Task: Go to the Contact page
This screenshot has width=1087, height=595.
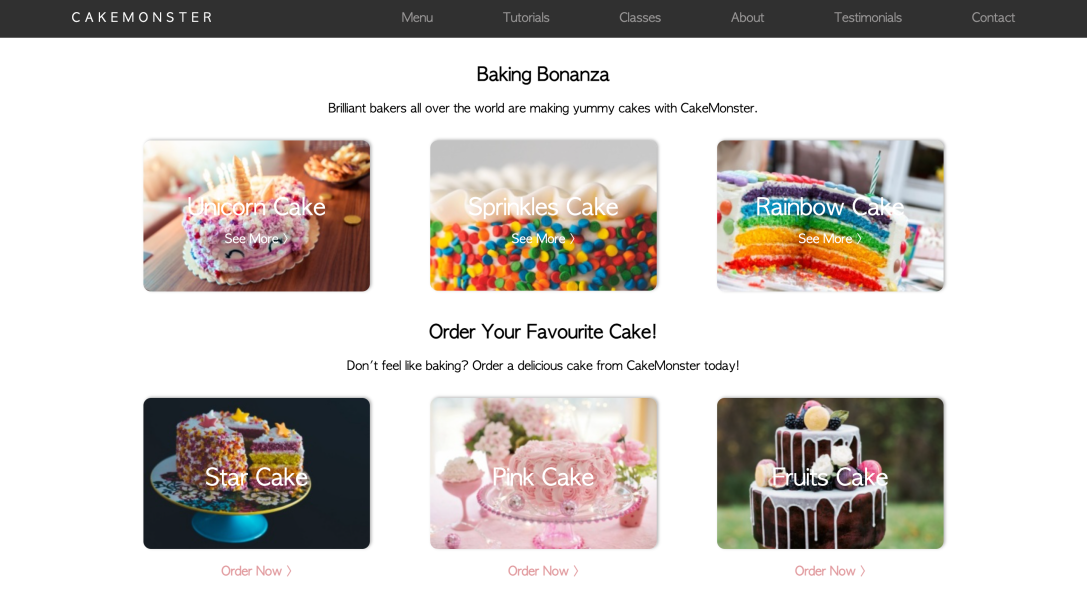Action: click(993, 17)
